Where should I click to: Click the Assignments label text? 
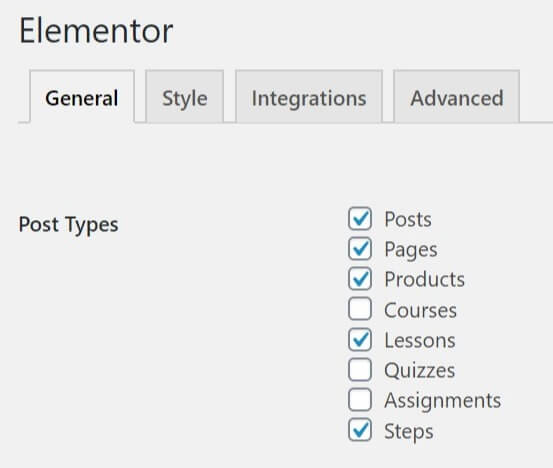click(x=443, y=401)
